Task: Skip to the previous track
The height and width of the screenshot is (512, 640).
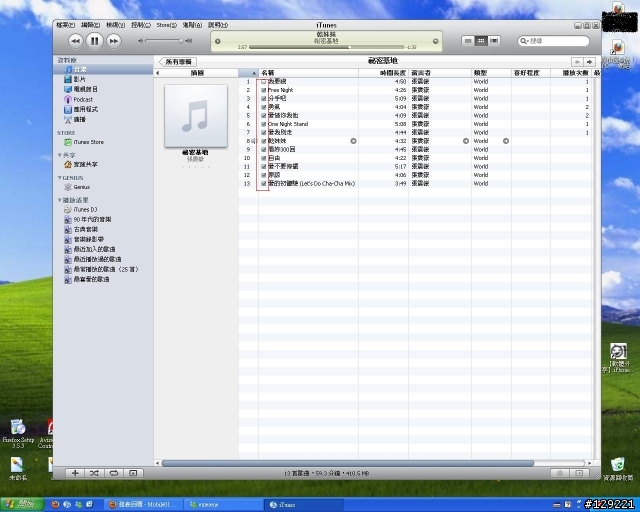Action: click(75, 41)
